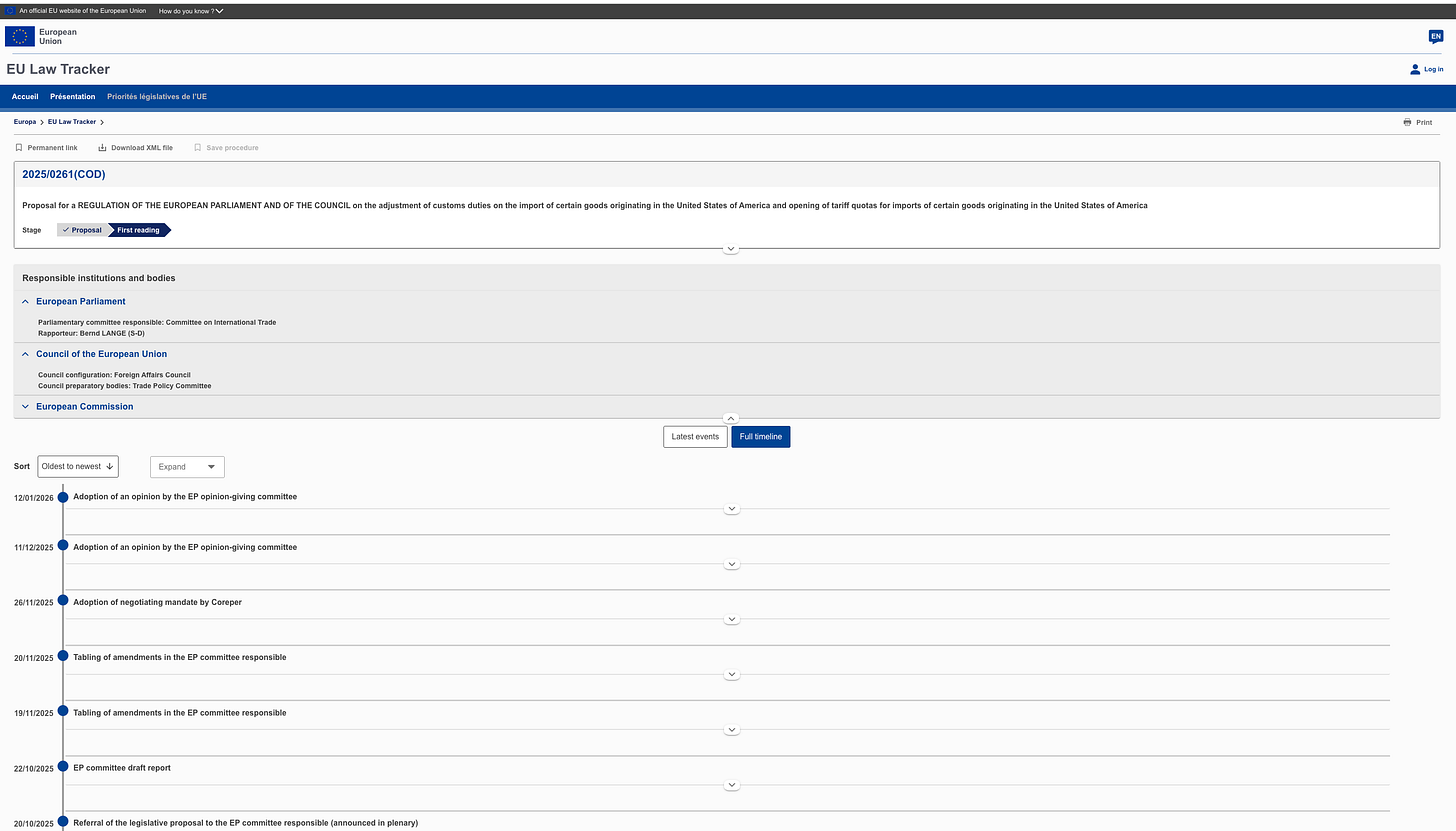The height and width of the screenshot is (831, 1456).
Task: Click the Print link text
Action: pos(1424,122)
